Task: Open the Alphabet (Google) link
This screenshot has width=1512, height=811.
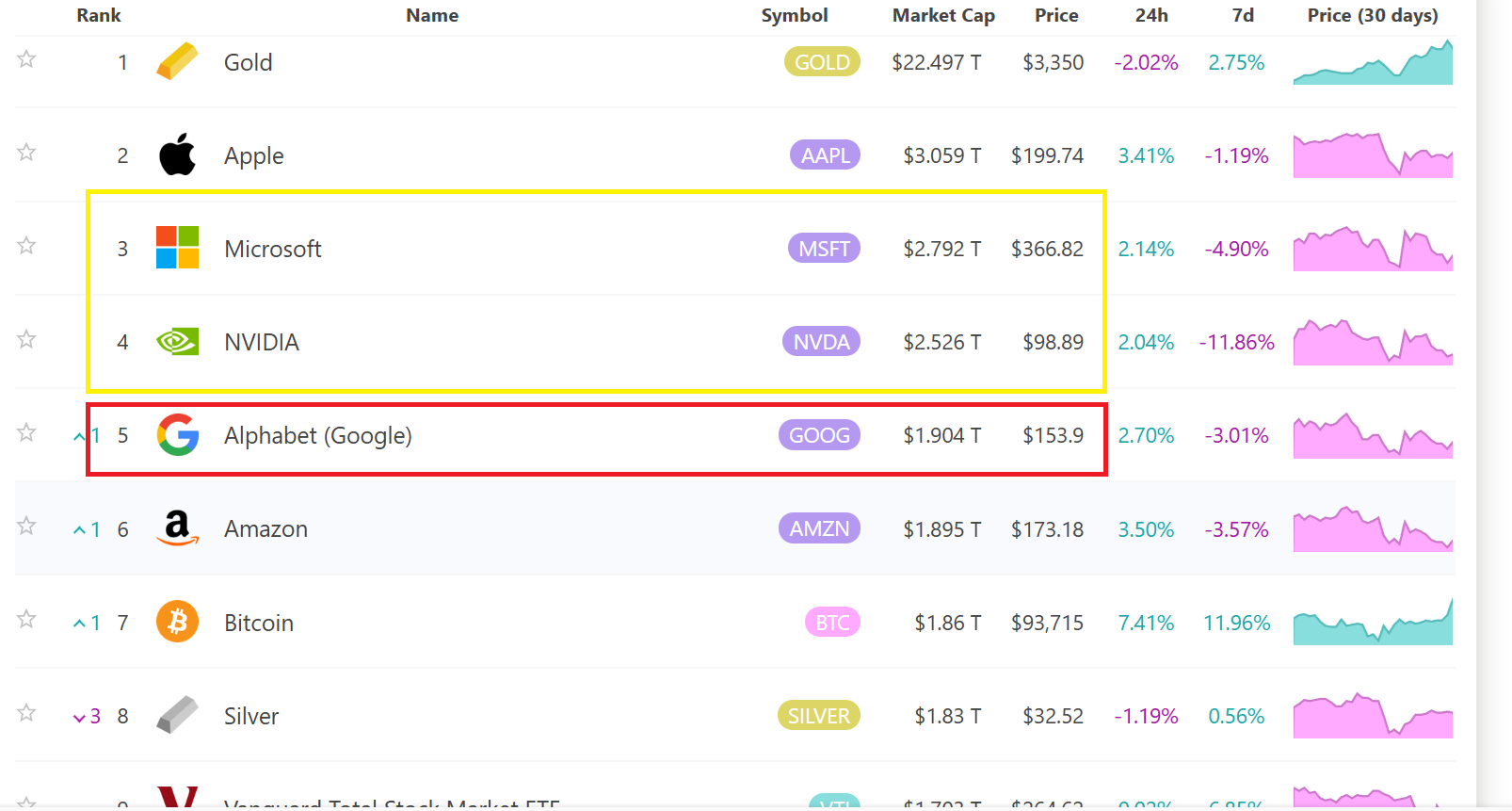Action: click(317, 436)
